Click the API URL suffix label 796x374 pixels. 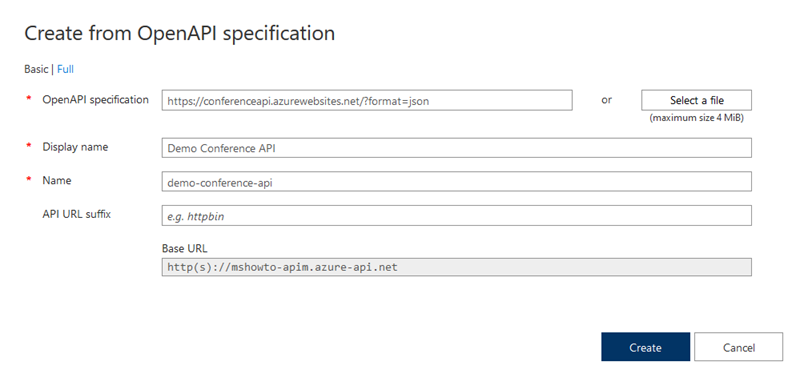point(77,214)
